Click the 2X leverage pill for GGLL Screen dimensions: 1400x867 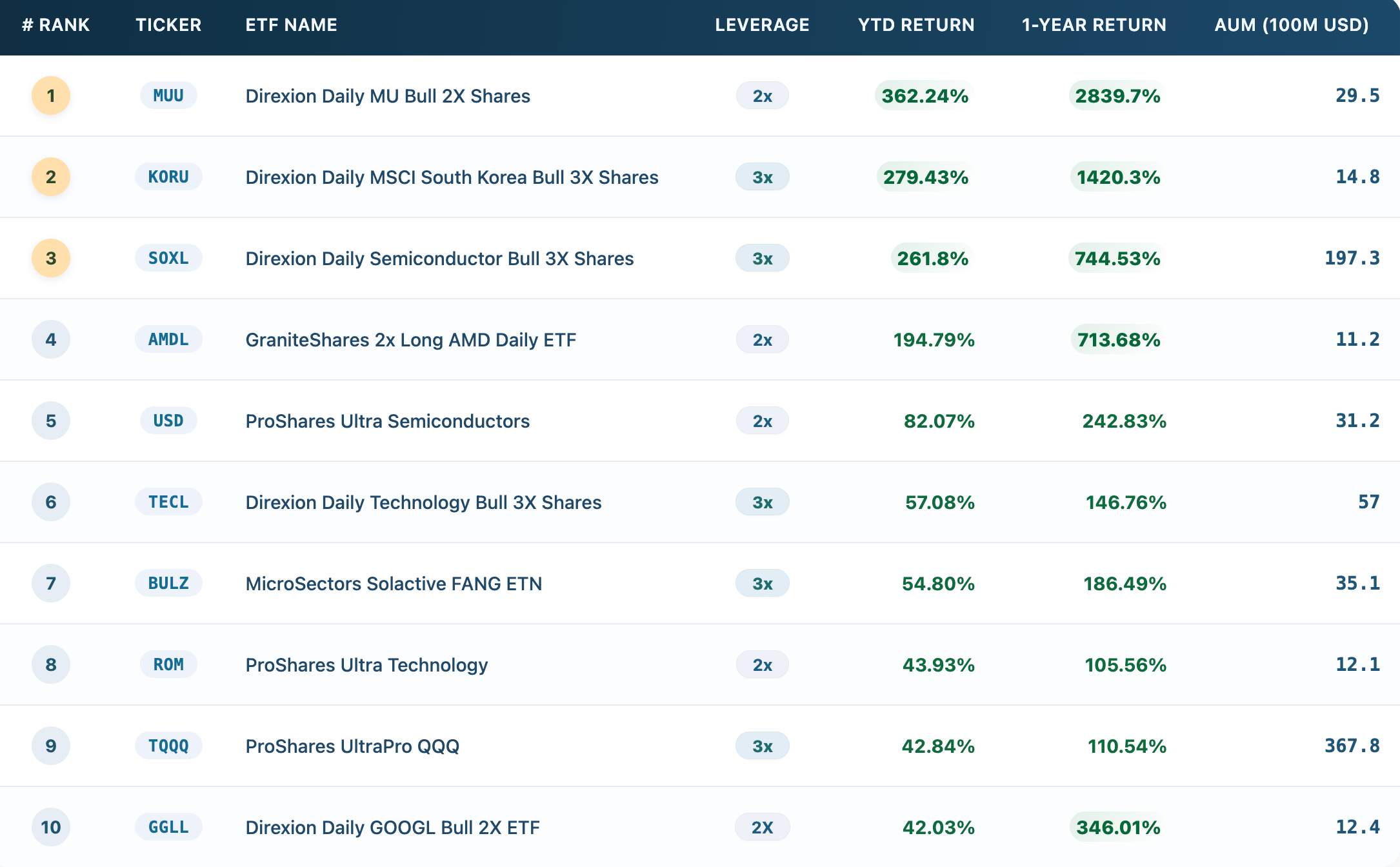click(762, 828)
